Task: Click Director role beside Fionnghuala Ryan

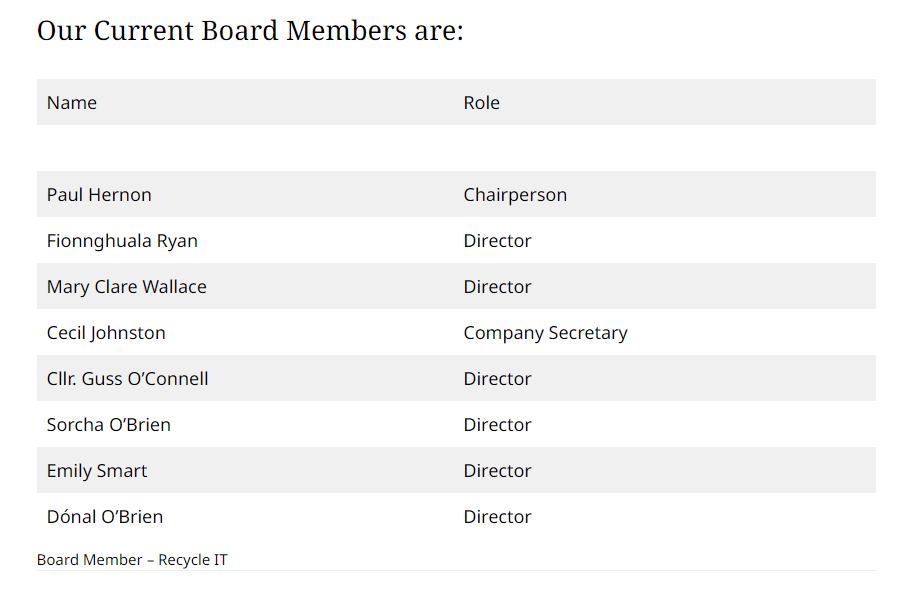Action: 497,241
